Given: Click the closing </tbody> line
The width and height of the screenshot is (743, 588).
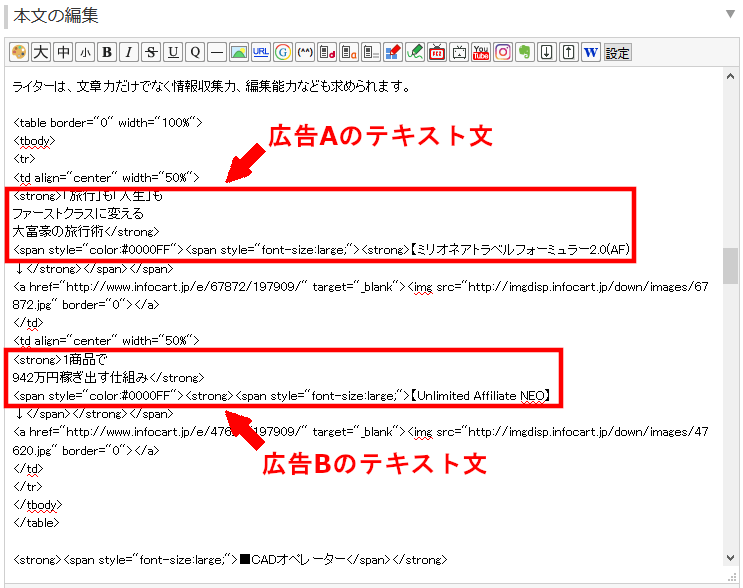Looking at the screenshot, I should point(37,505).
